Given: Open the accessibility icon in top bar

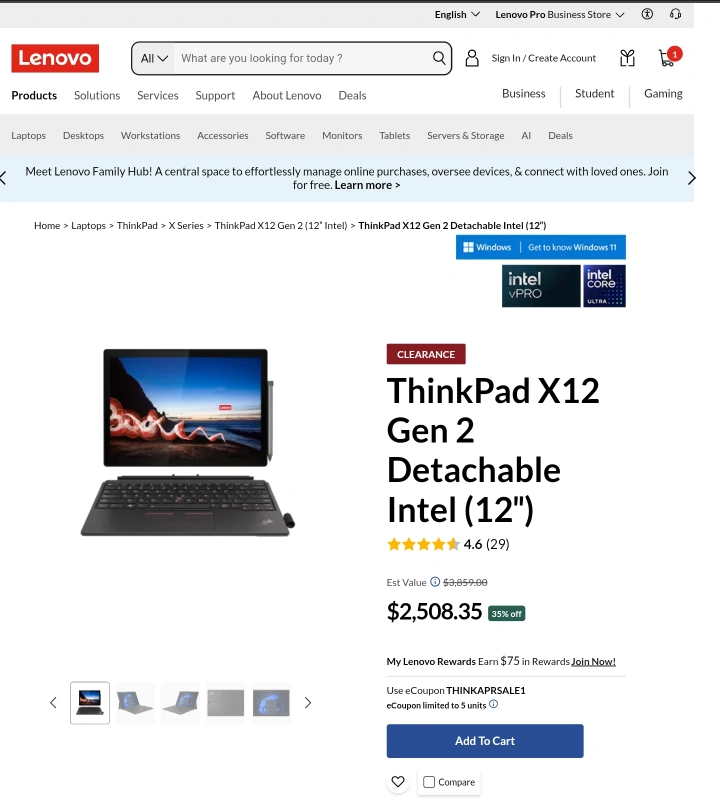Looking at the screenshot, I should [x=647, y=14].
